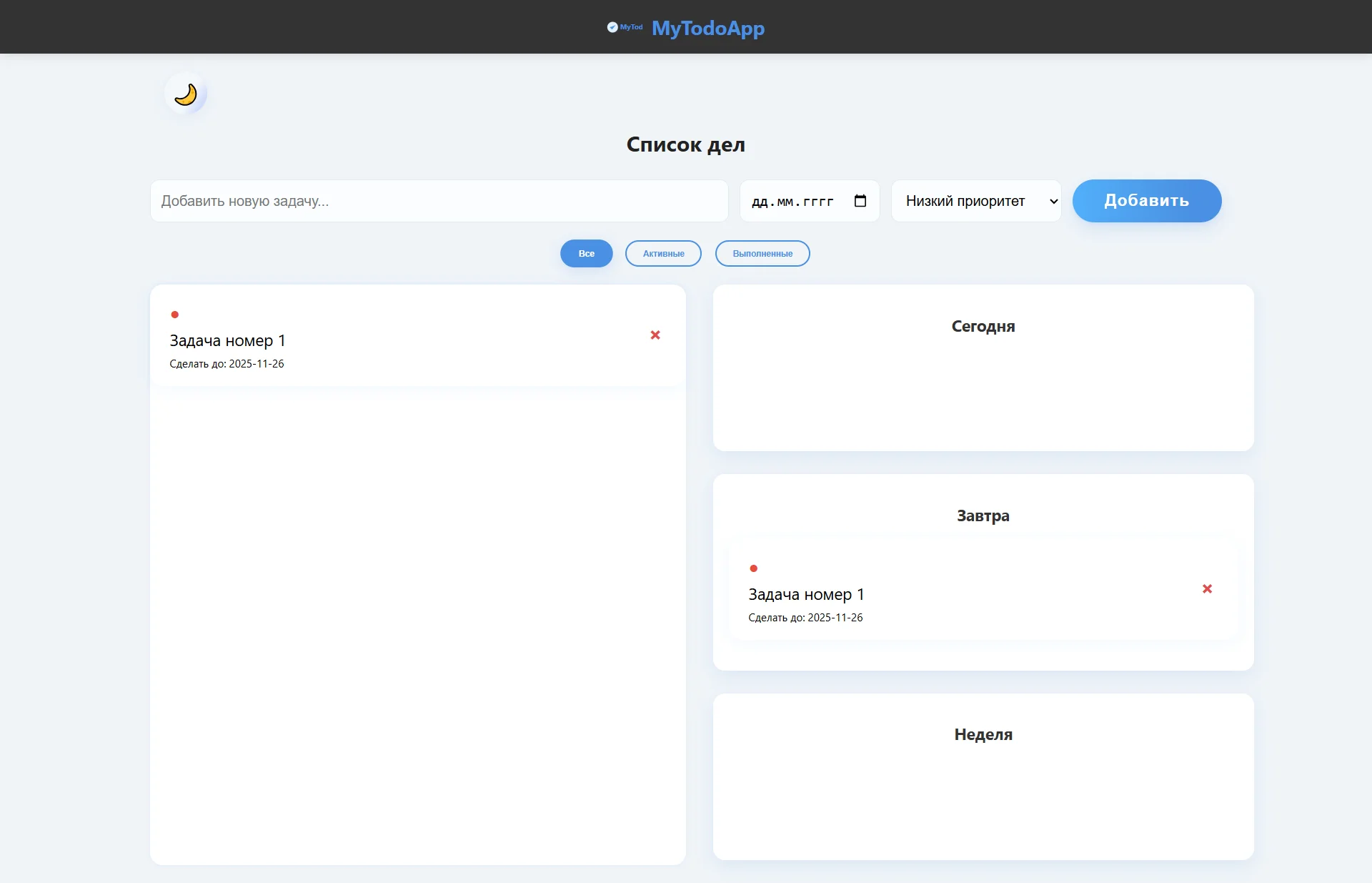The width and height of the screenshot is (1372, 883).
Task: Click the red priority dot in the main list task
Action: click(x=175, y=315)
